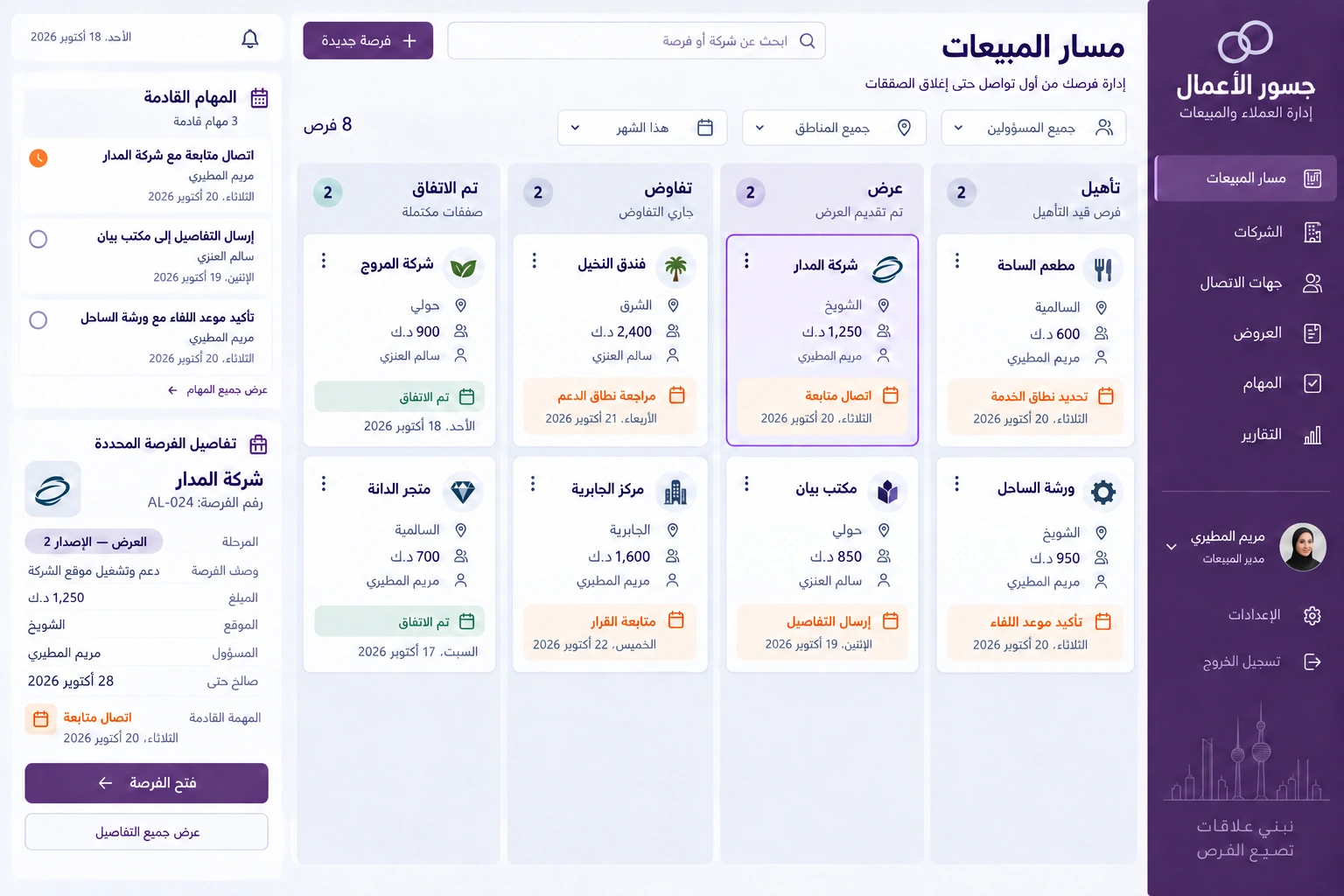
Task: Click مريم المطيري profile photo
Action: tap(1303, 547)
